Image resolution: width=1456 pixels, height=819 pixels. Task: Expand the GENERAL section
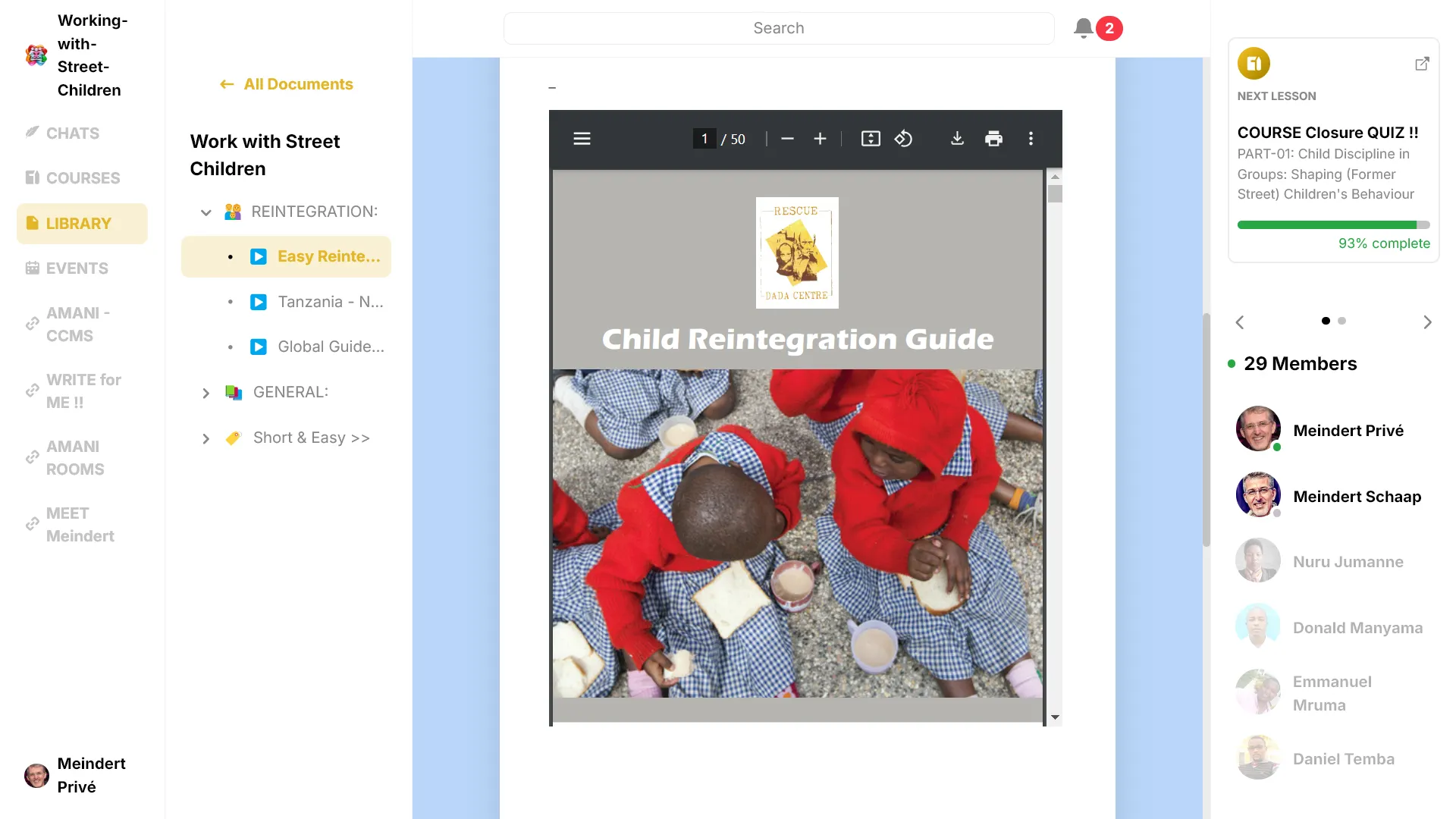coord(206,393)
